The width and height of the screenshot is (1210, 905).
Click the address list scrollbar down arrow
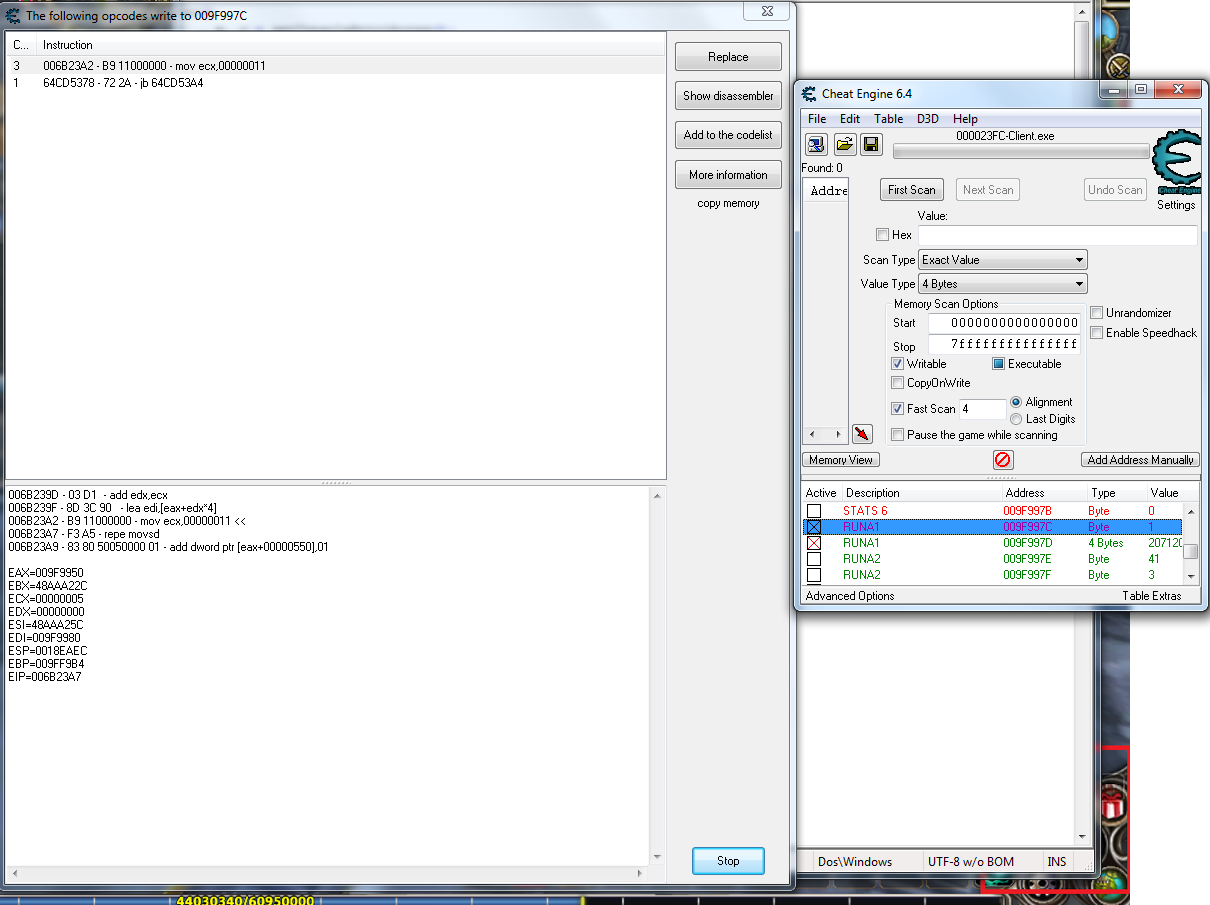(1190, 576)
